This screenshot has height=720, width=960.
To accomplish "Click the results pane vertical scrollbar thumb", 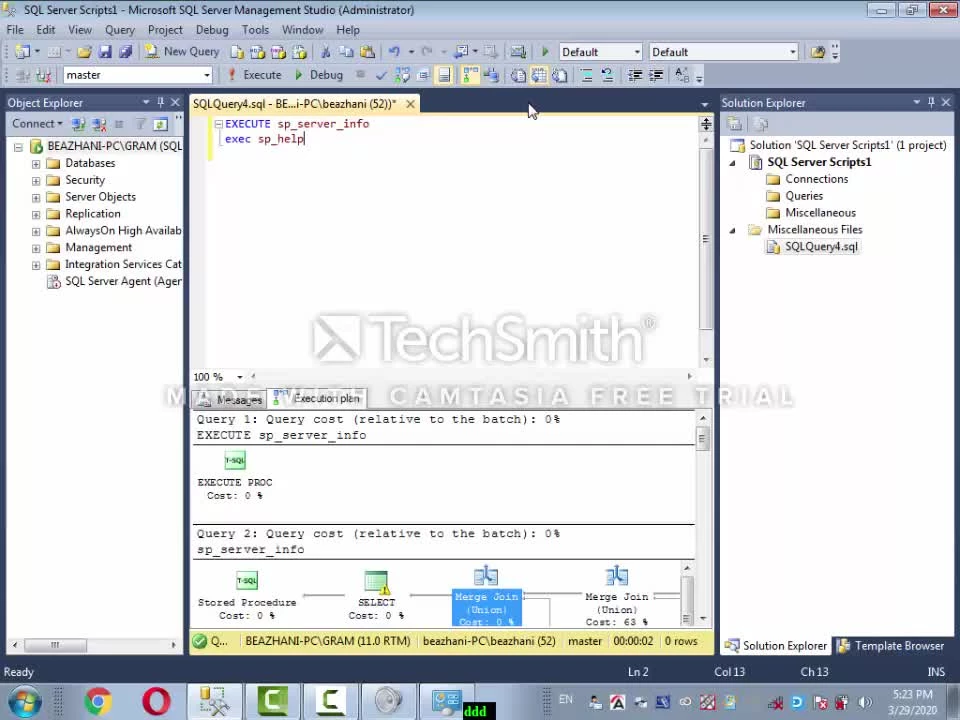I will (x=702, y=439).
